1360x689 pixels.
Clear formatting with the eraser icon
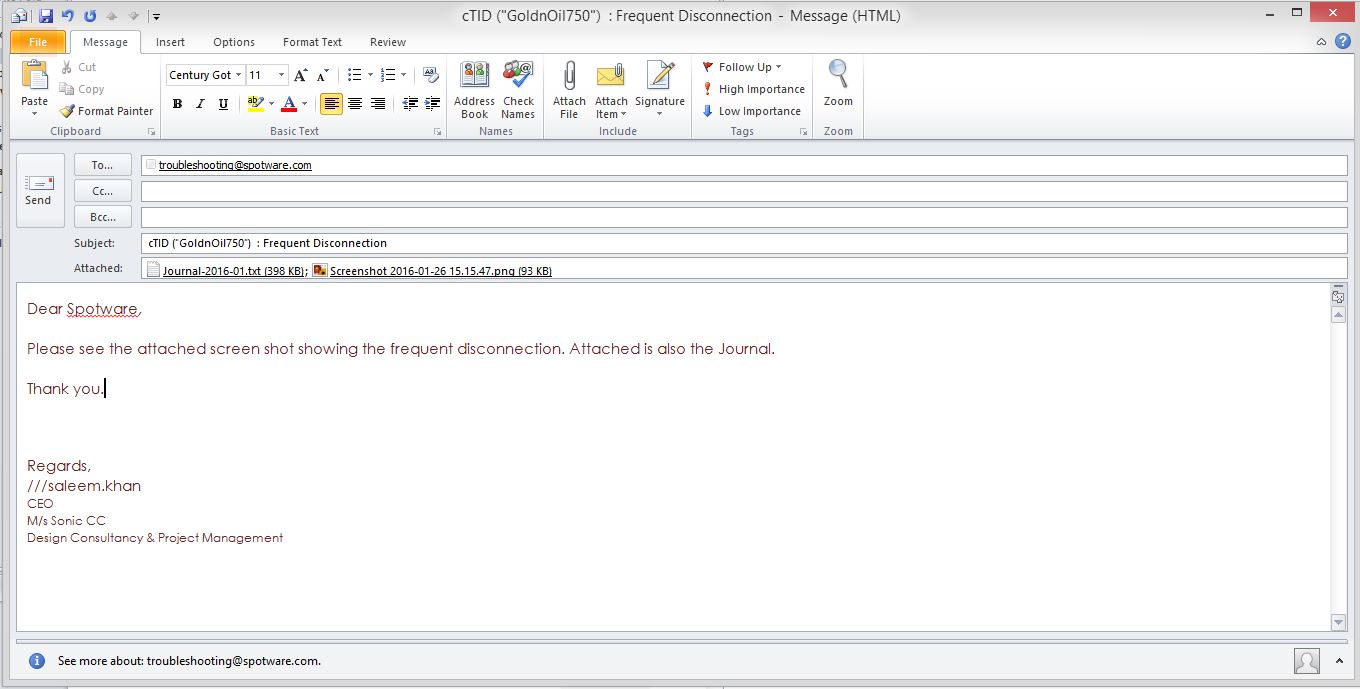pyautogui.click(x=431, y=75)
